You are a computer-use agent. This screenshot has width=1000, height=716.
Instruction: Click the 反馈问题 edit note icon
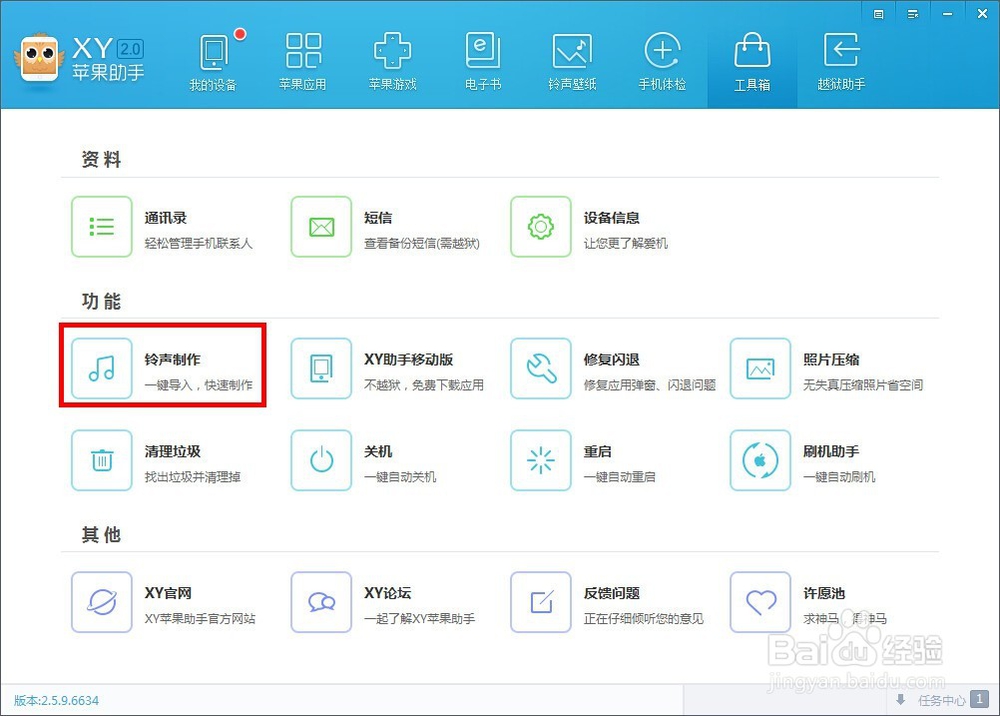tap(540, 601)
